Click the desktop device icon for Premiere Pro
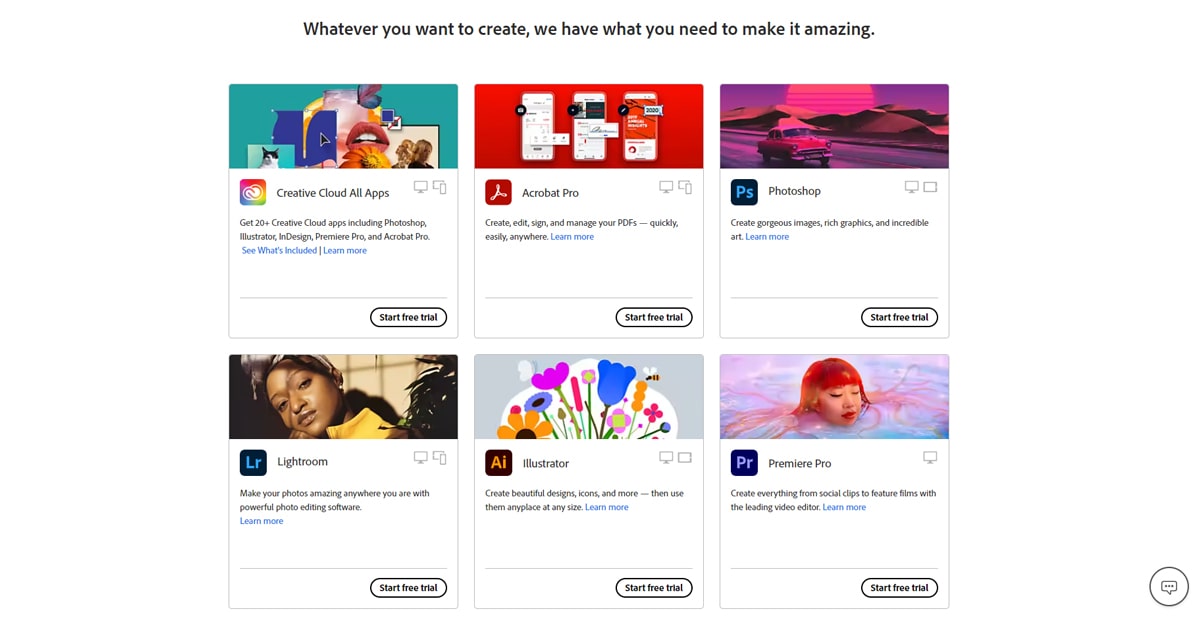Screen dimensions: 1200x630 tap(930, 458)
